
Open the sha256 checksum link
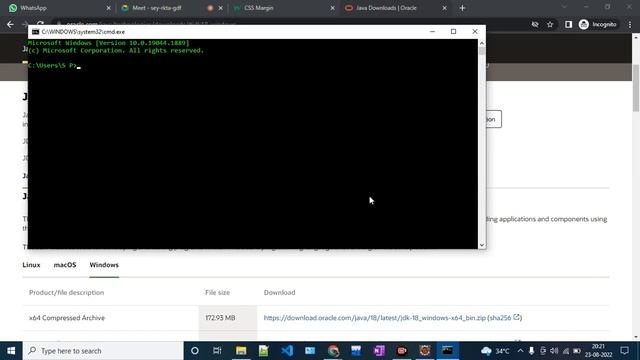504,318
